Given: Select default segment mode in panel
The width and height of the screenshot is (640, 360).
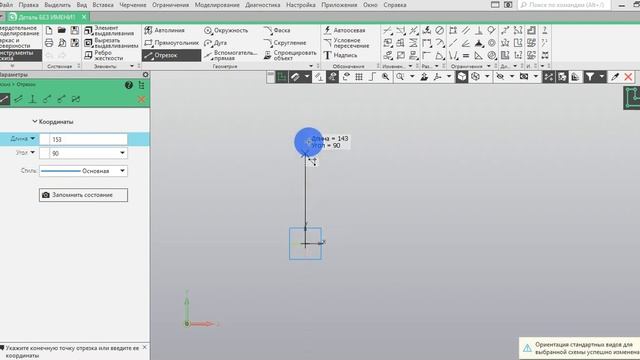Looking at the screenshot, I should (4, 99).
